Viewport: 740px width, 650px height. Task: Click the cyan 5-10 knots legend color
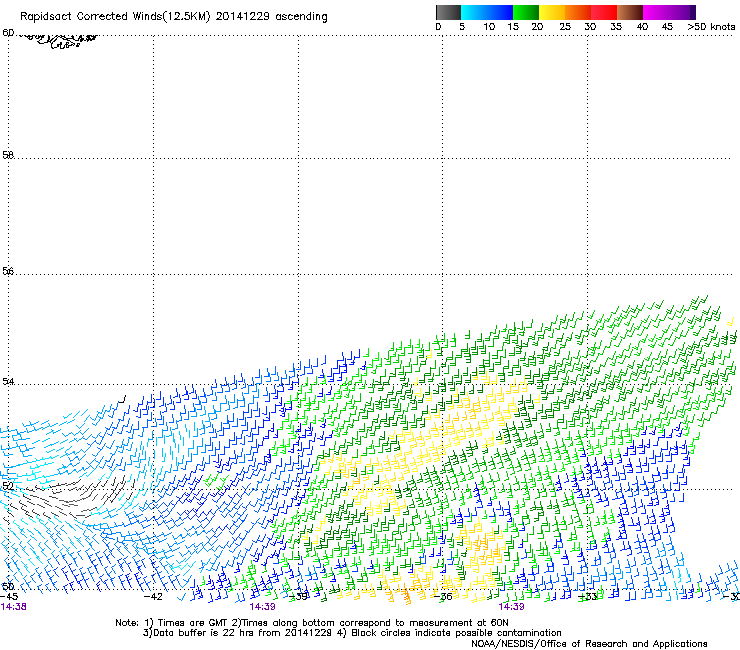(474, 12)
